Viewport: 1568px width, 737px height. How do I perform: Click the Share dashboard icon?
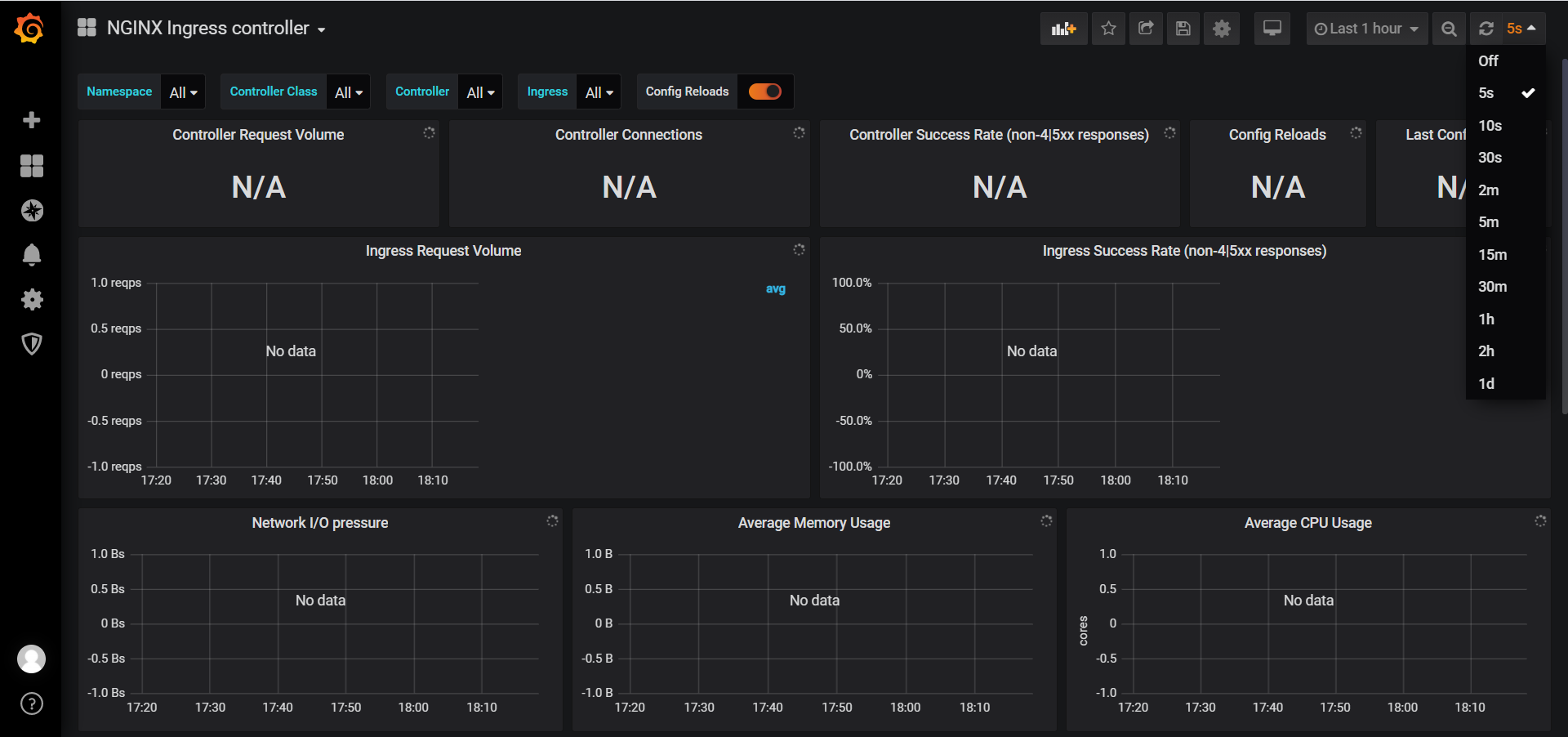click(x=1146, y=29)
